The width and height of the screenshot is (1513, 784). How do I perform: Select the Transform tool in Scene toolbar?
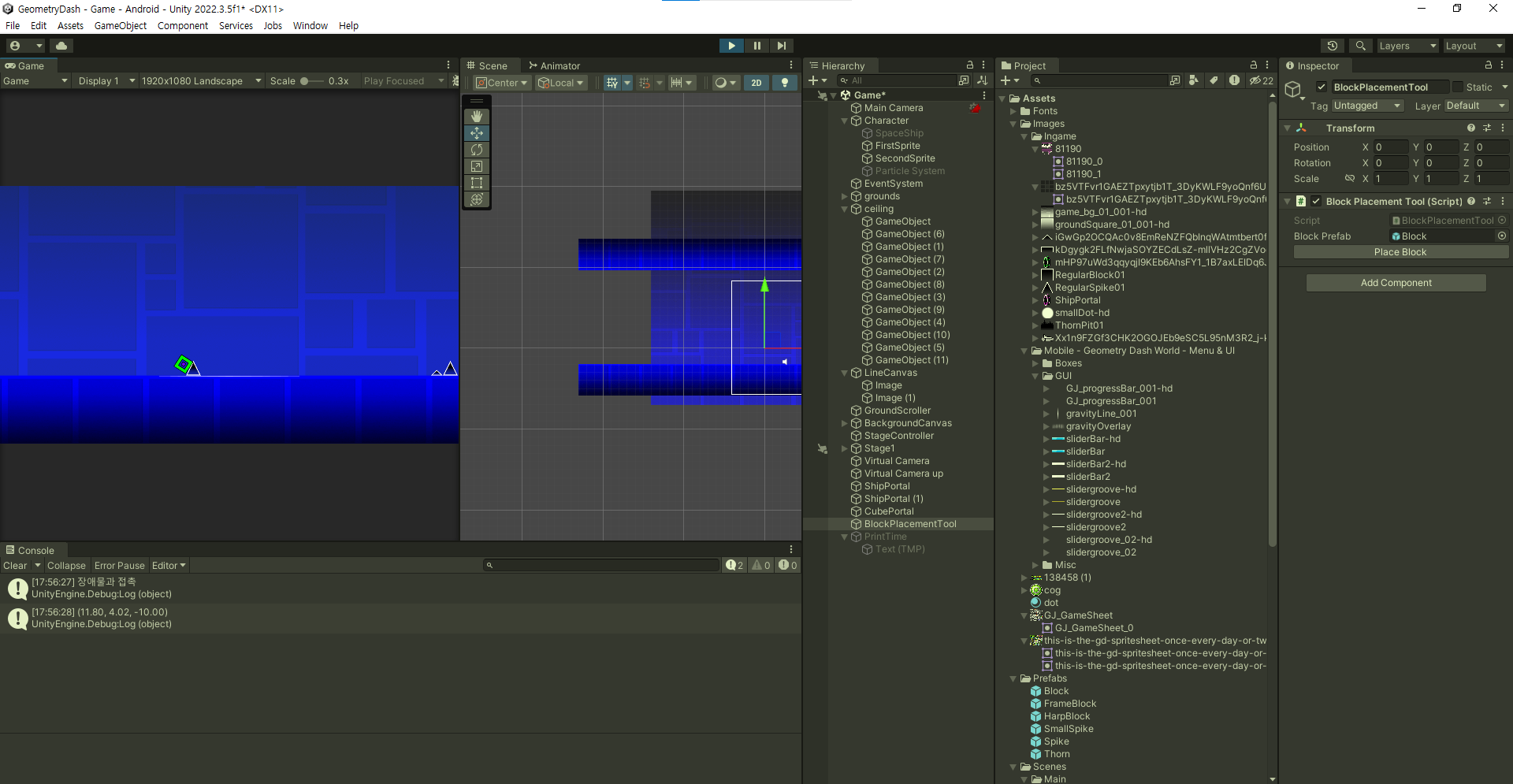point(477,199)
